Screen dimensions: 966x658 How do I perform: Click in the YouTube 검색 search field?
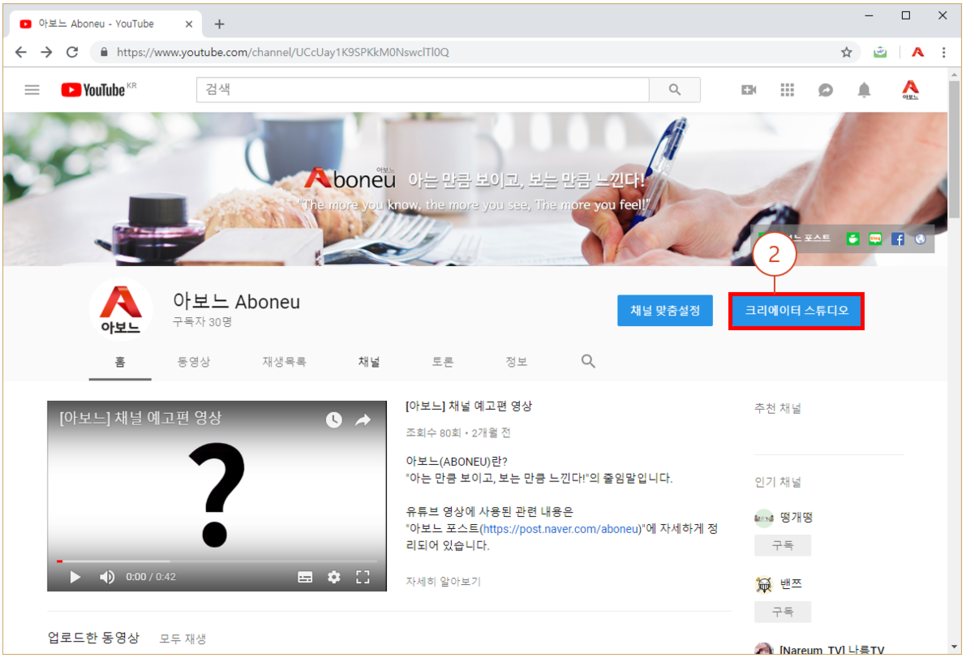423,90
